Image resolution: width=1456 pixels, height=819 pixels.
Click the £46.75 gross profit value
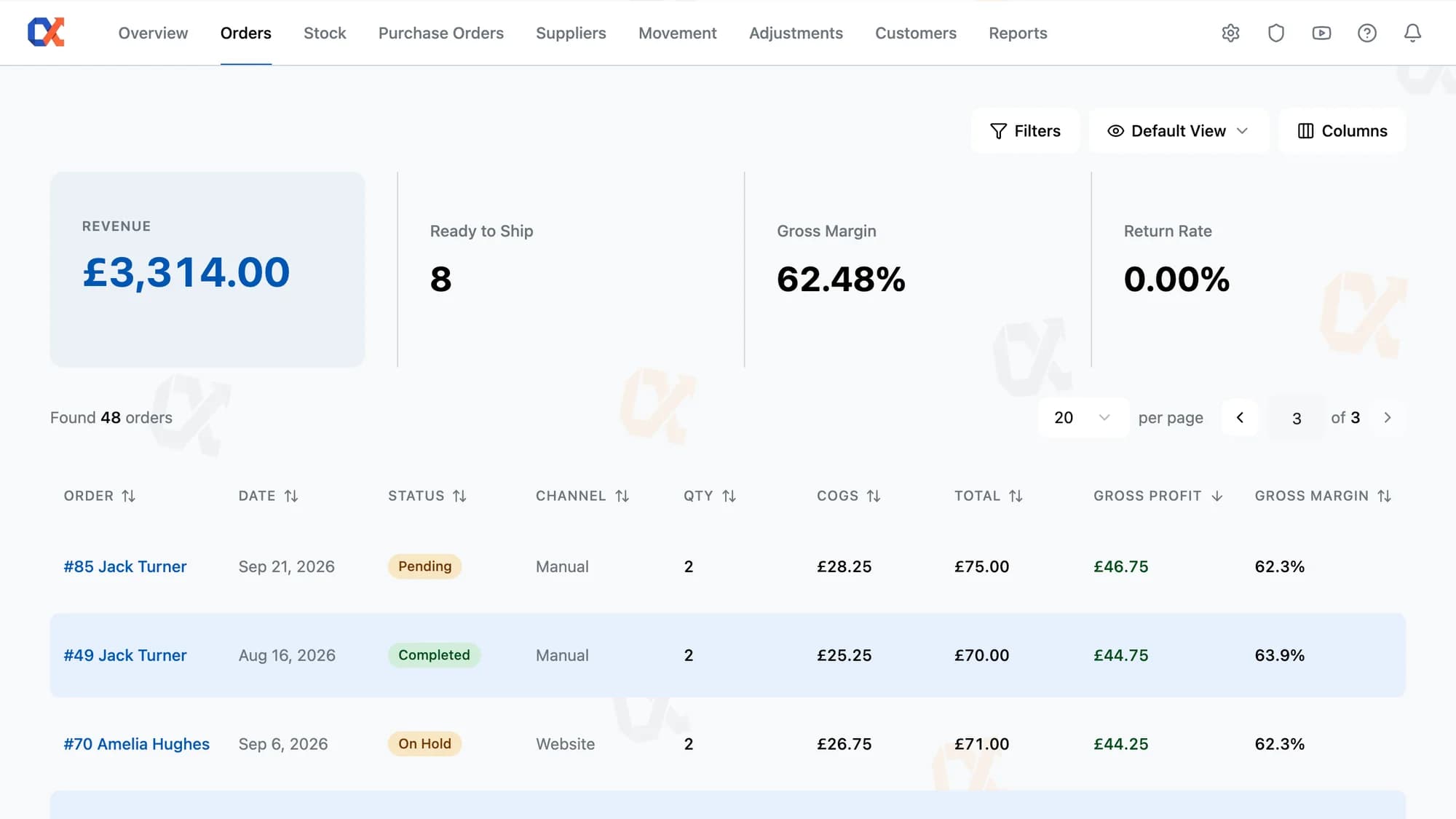coord(1121,566)
